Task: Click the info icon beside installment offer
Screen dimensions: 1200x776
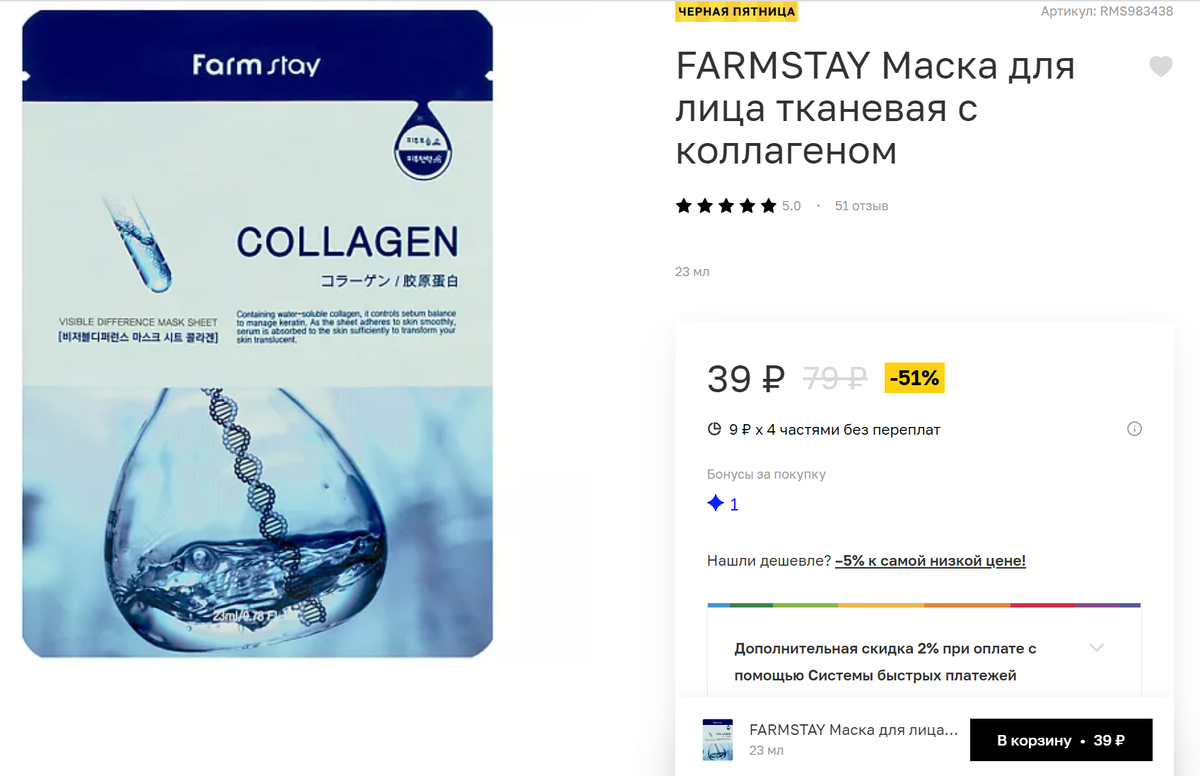Action: pyautogui.click(x=1134, y=429)
